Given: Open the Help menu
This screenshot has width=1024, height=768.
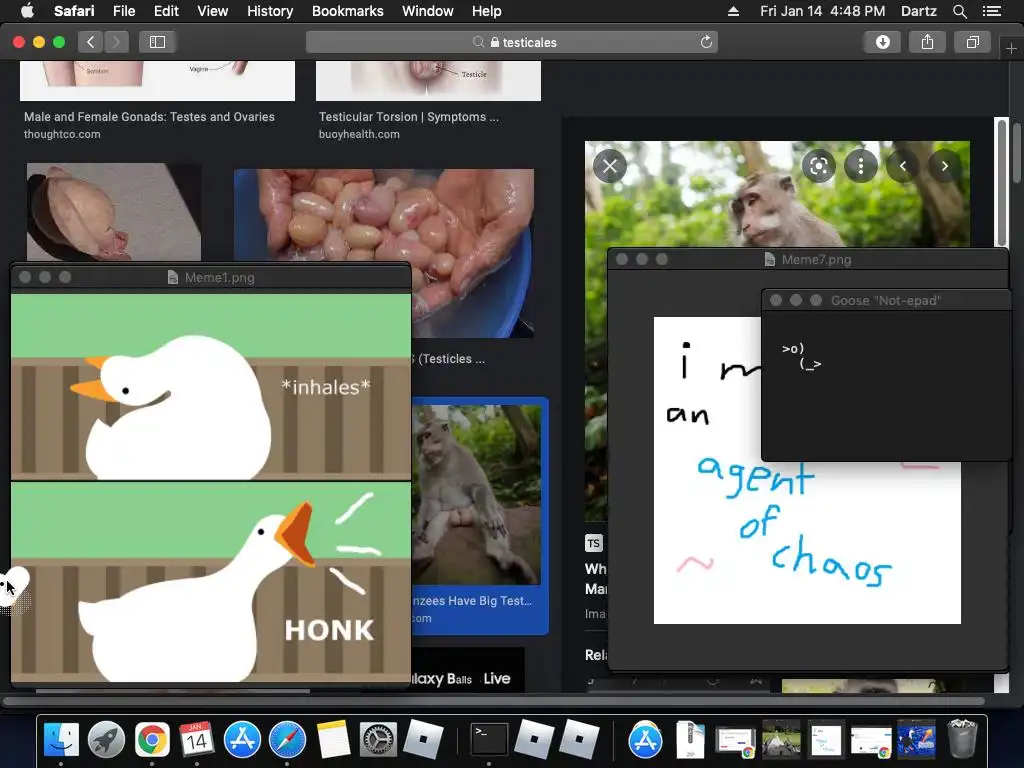Looking at the screenshot, I should (x=487, y=11).
